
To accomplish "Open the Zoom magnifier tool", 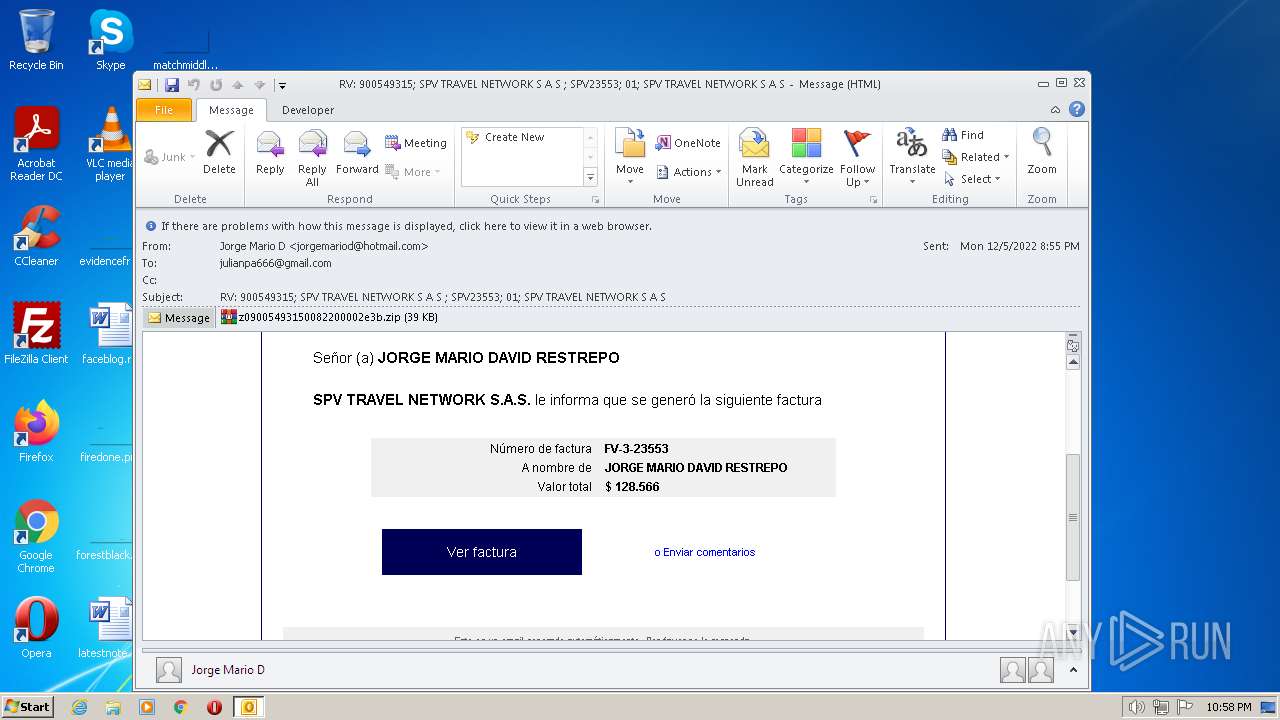I will click(x=1042, y=153).
